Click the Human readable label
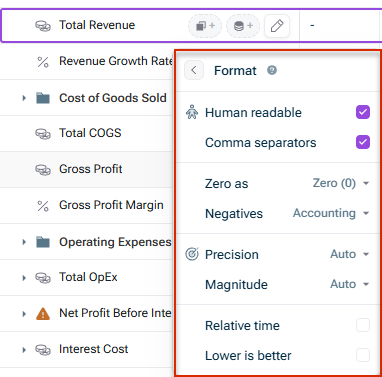This screenshot has height=377, width=382. (x=253, y=113)
